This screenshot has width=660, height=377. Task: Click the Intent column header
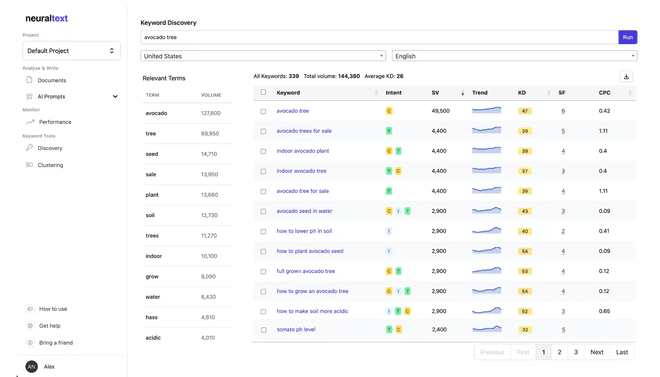pyautogui.click(x=394, y=93)
